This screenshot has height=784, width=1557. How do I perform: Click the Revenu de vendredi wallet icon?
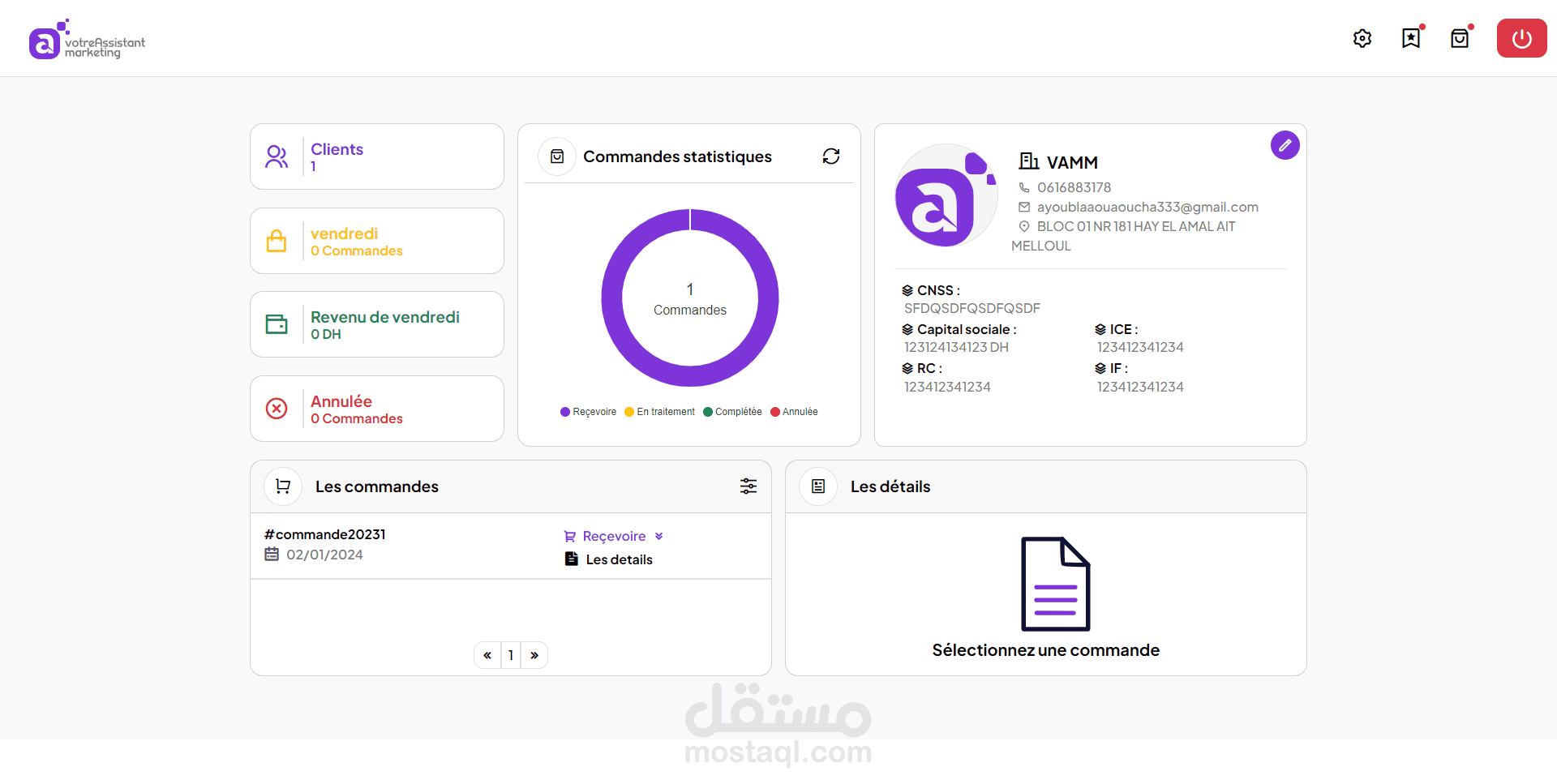tap(277, 324)
